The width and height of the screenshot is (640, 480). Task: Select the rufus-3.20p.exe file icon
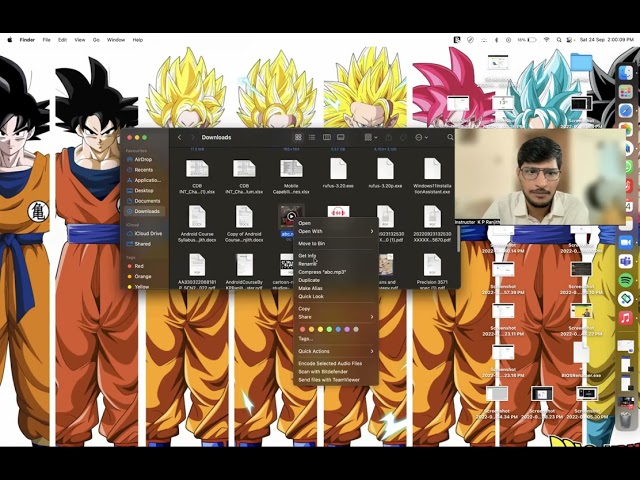click(x=385, y=169)
